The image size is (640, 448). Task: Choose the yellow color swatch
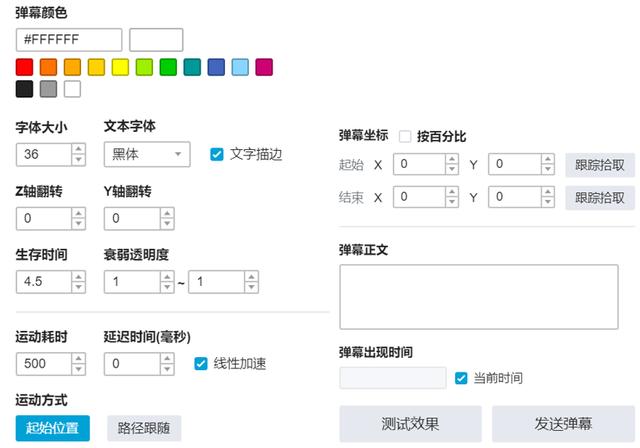tap(120, 67)
